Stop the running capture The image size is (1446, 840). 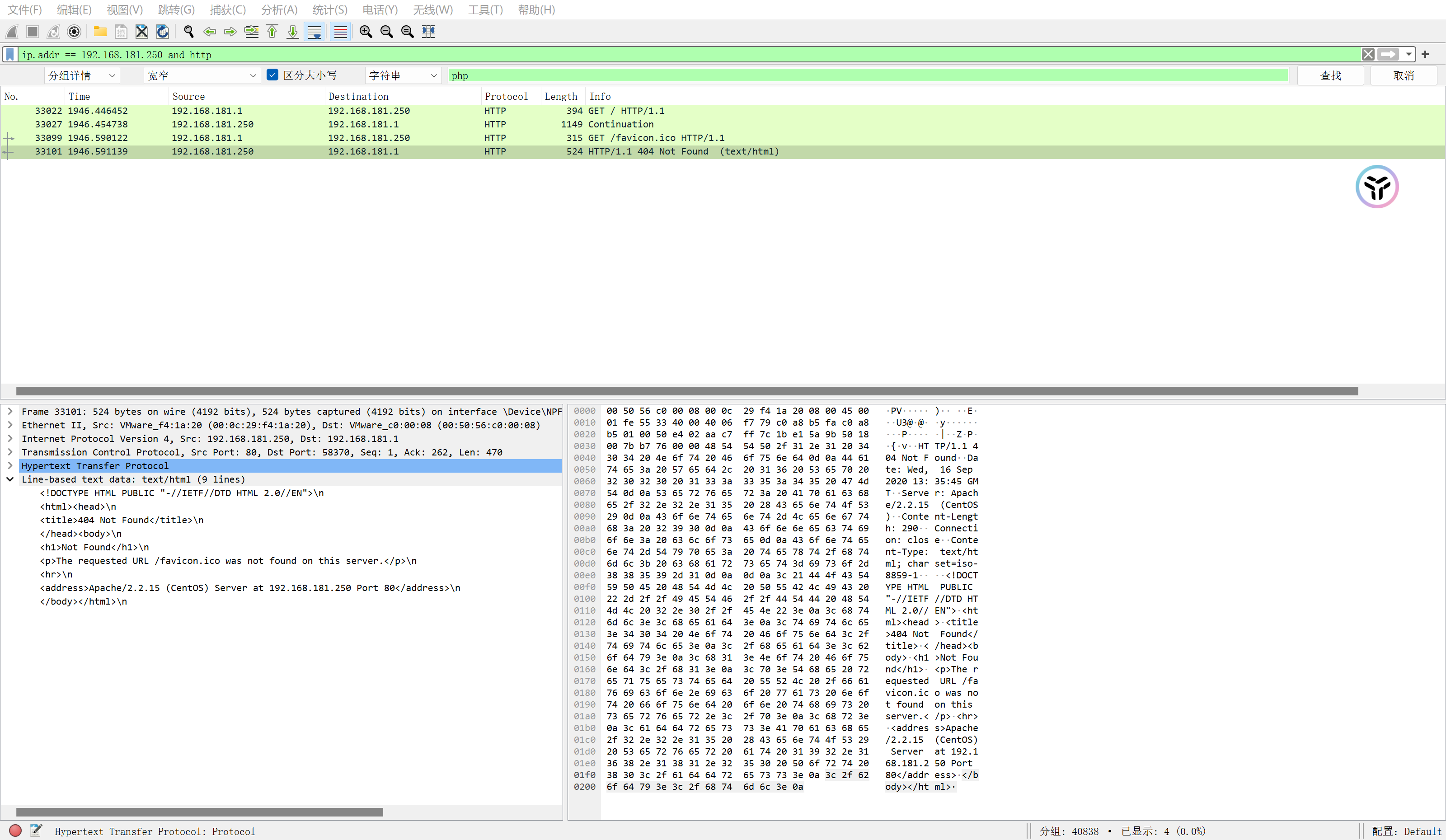[x=32, y=32]
